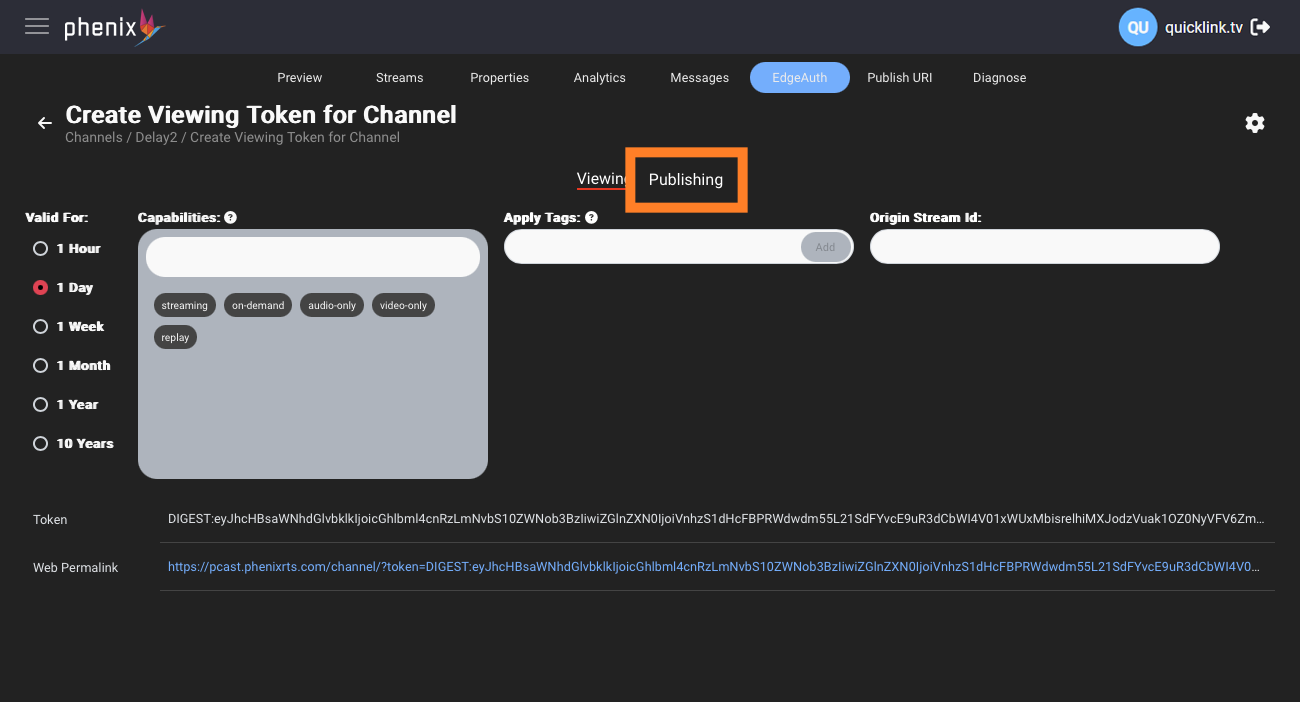This screenshot has height=702, width=1300.
Task: Click the logout icon beside quicklink.tv
Action: click(x=1261, y=27)
